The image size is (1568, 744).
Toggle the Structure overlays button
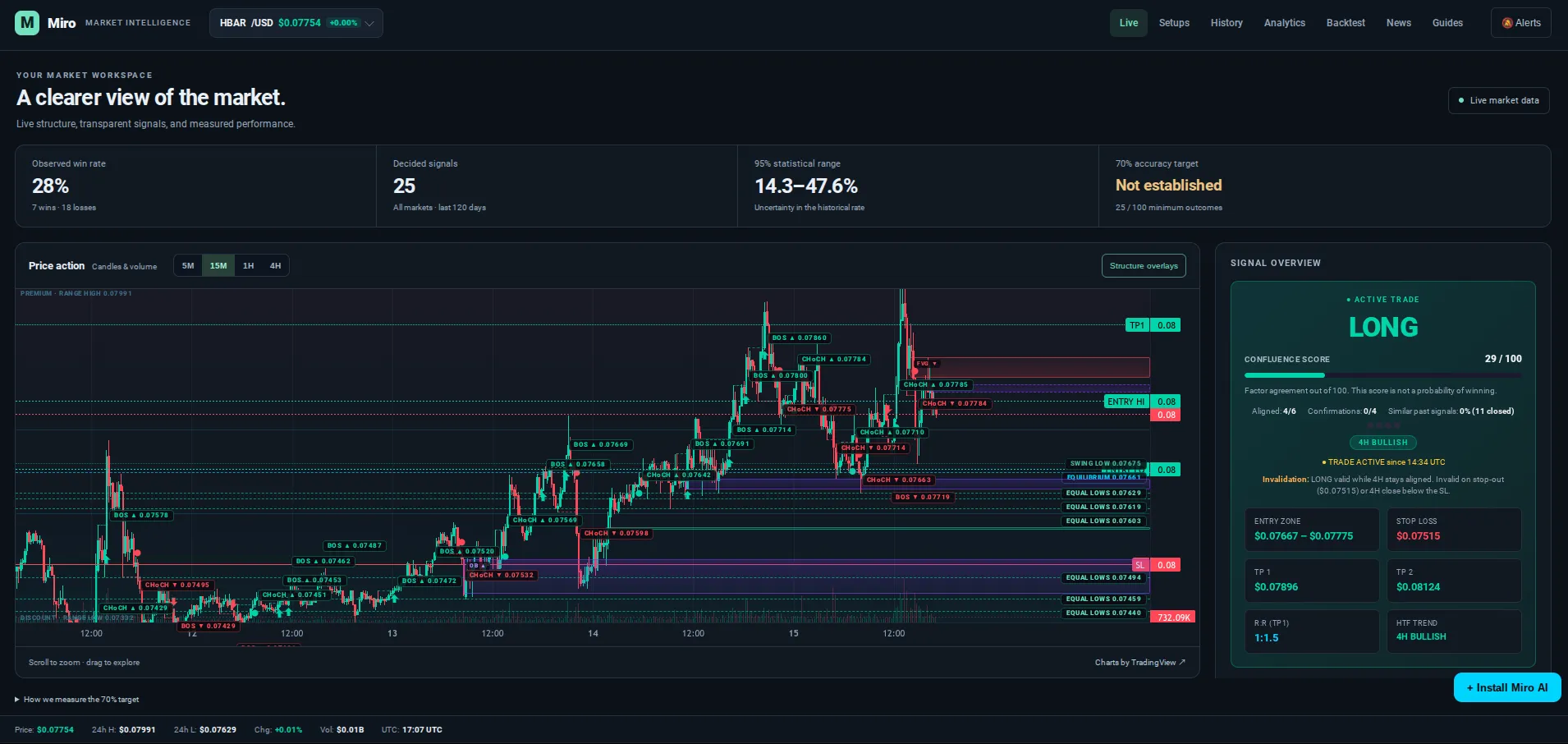point(1144,266)
